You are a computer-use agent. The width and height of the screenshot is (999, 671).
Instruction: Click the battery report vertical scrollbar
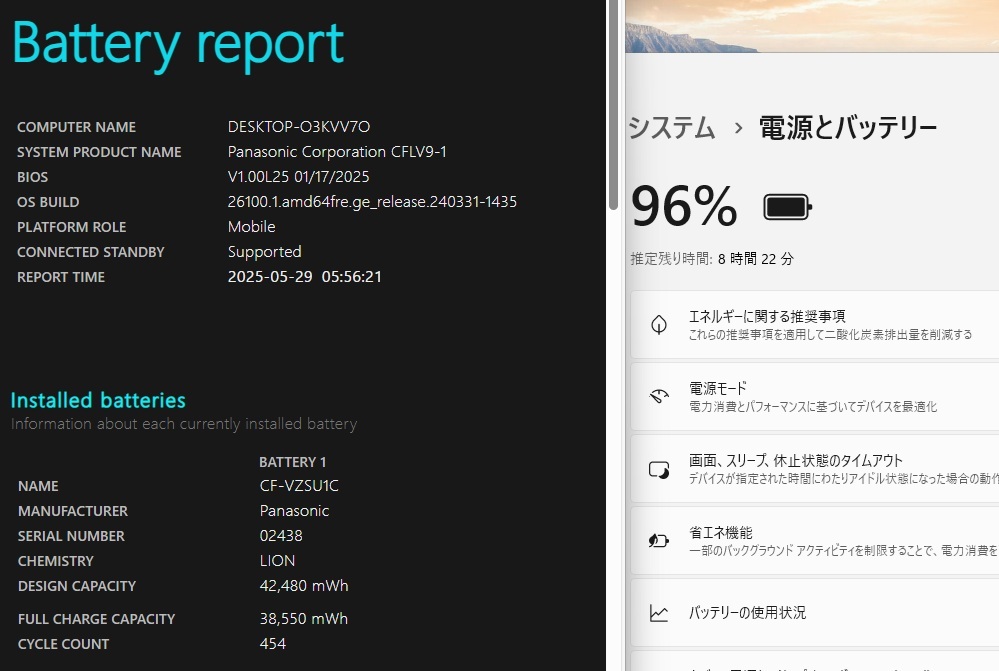coord(613,105)
